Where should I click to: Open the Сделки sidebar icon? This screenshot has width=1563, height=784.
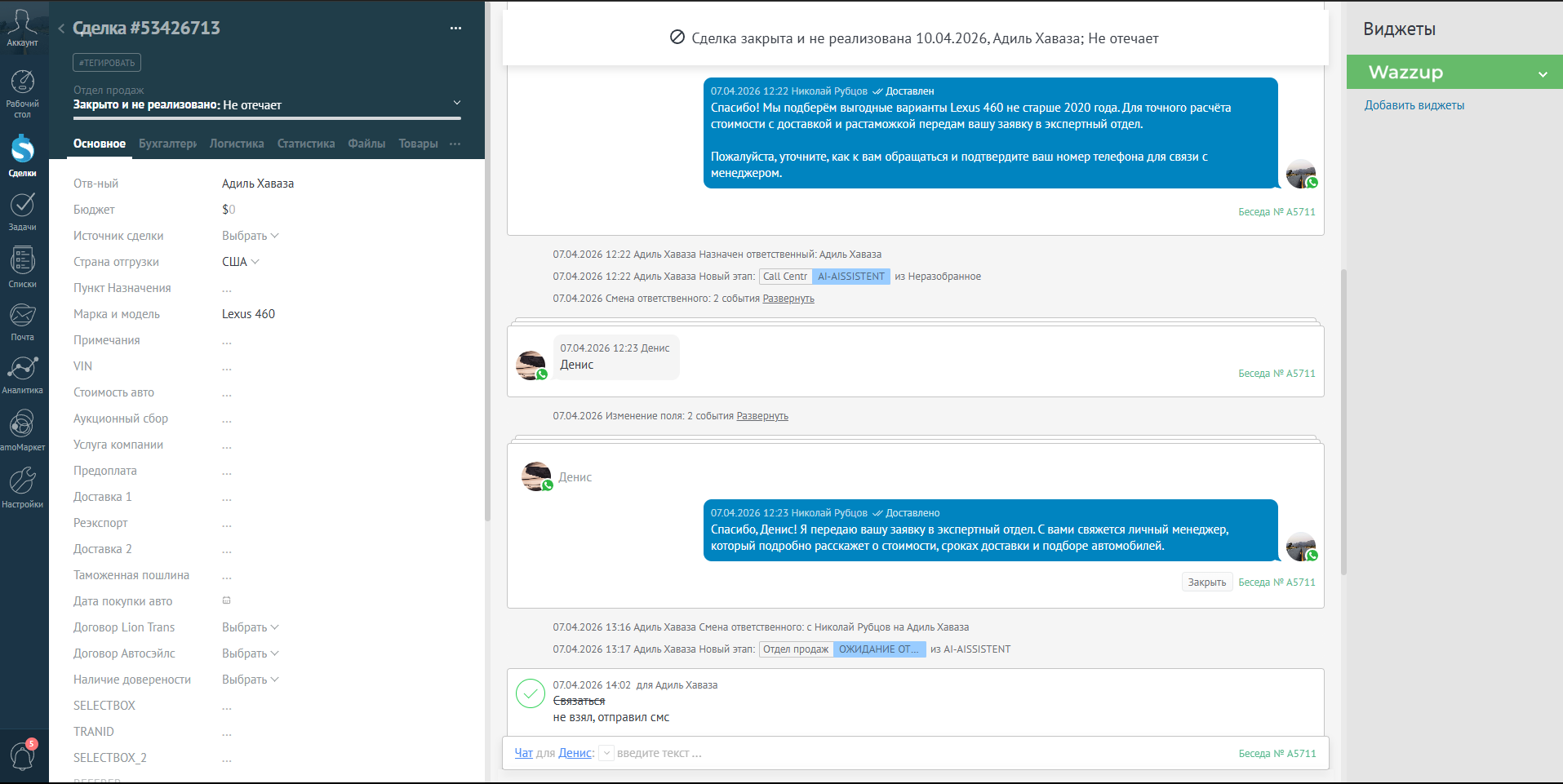point(22,155)
